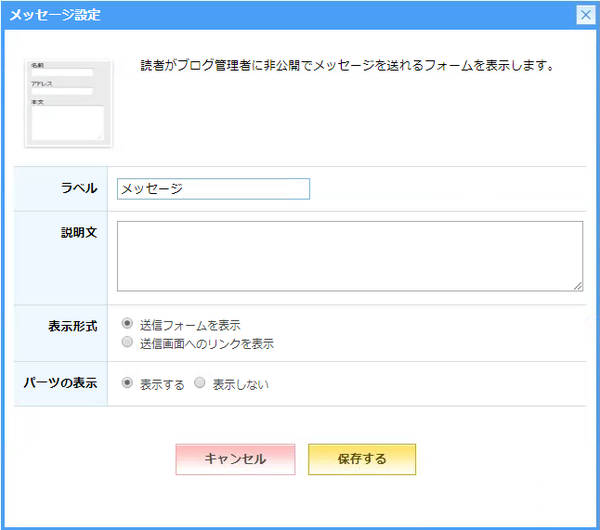Click the 表示形式 row heading

click(73, 326)
